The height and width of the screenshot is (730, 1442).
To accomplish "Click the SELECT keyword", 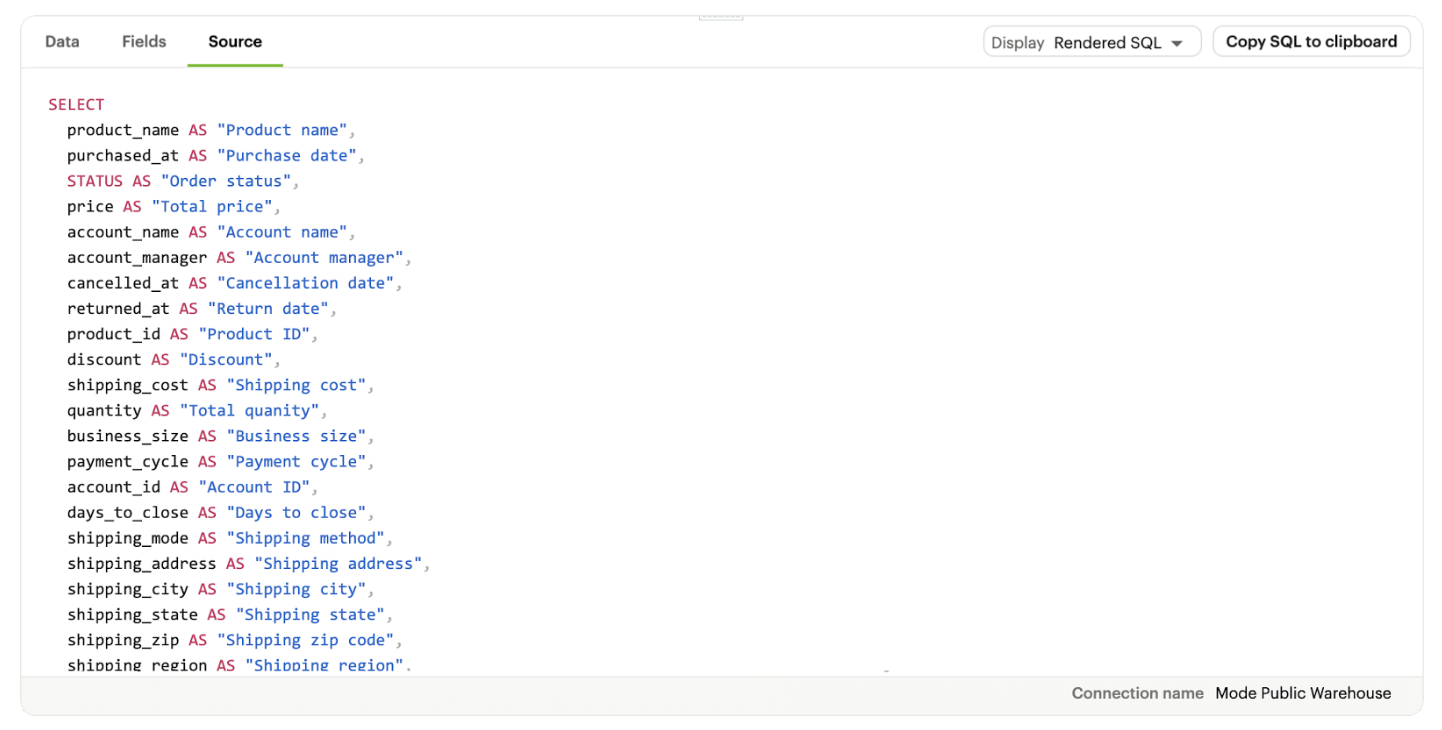I will tap(76, 104).
